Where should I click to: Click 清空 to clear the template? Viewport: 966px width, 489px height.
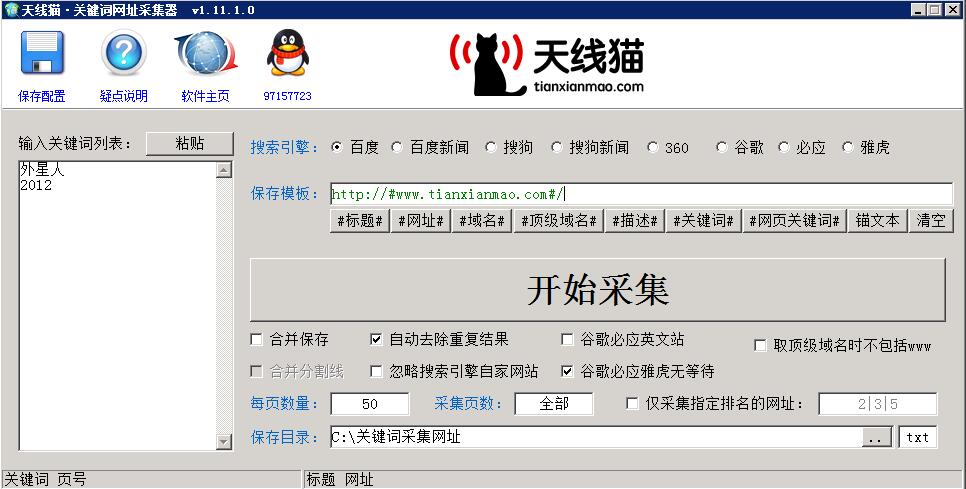tap(931, 220)
